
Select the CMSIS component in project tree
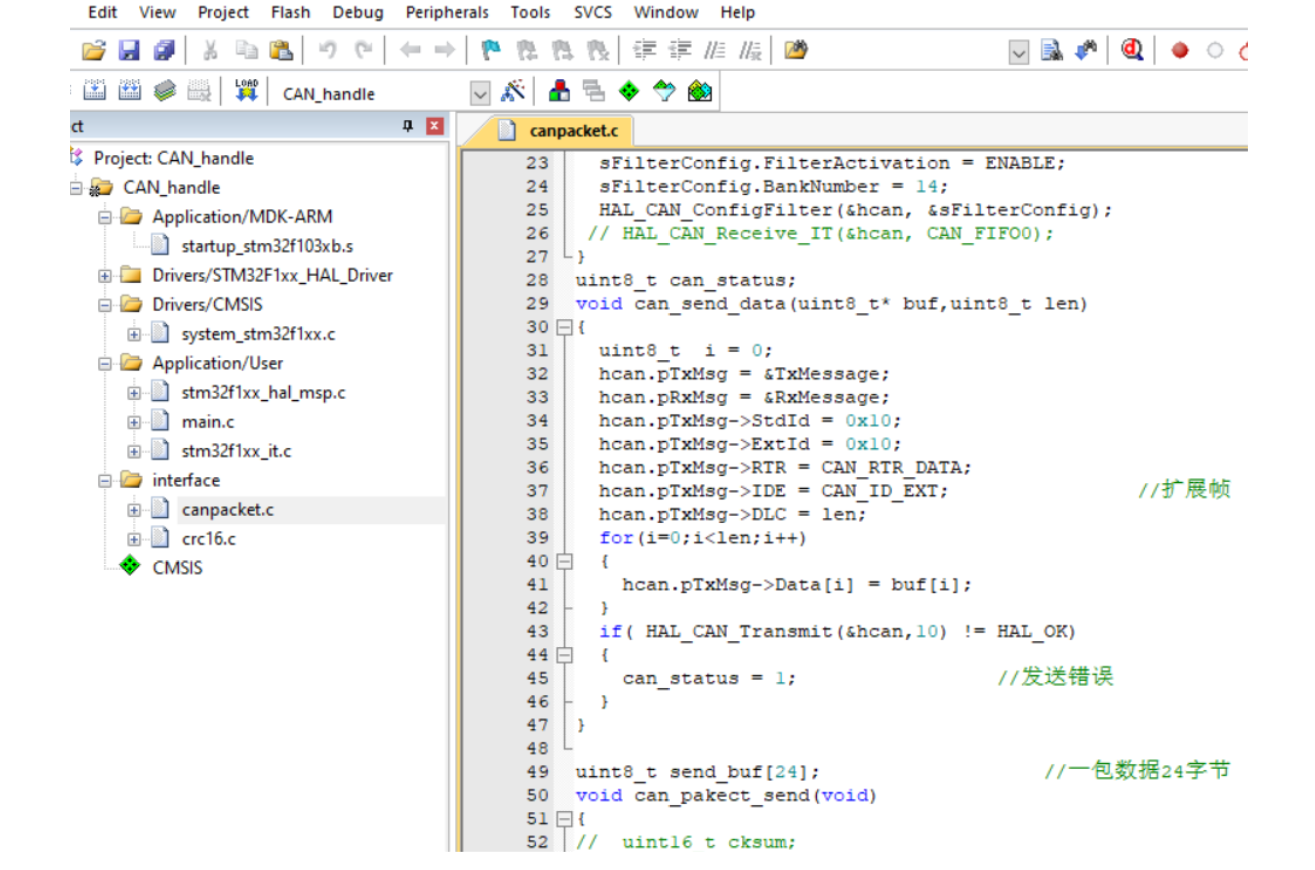click(x=177, y=568)
